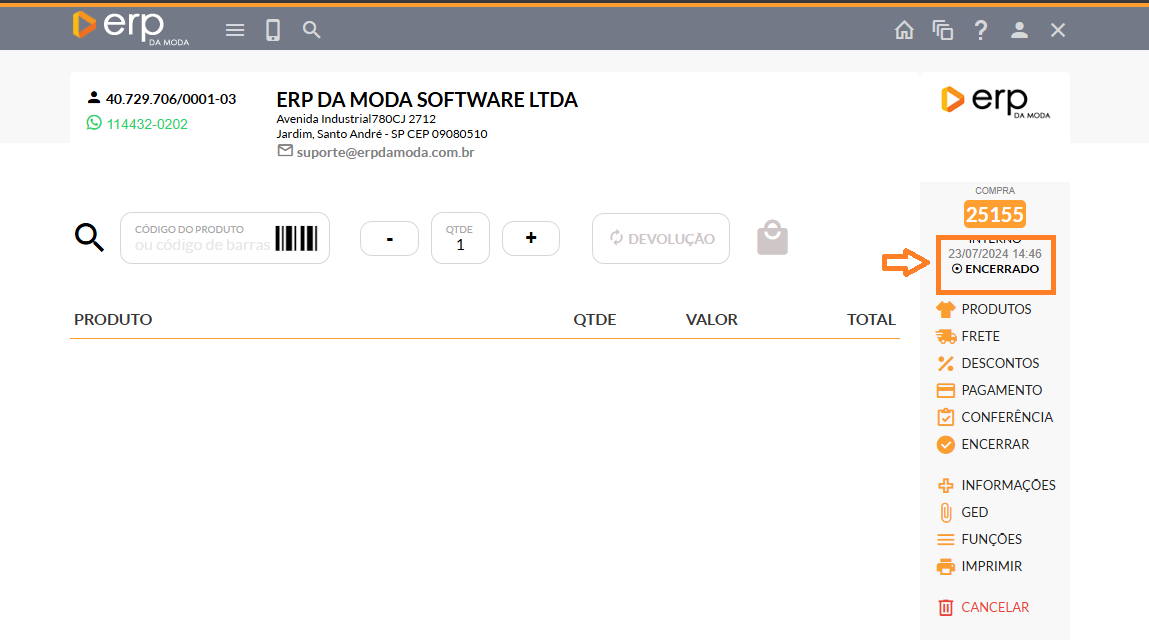Screen dimensions: 1149x640
Task: Increase quantity with plus button
Action: [530, 238]
